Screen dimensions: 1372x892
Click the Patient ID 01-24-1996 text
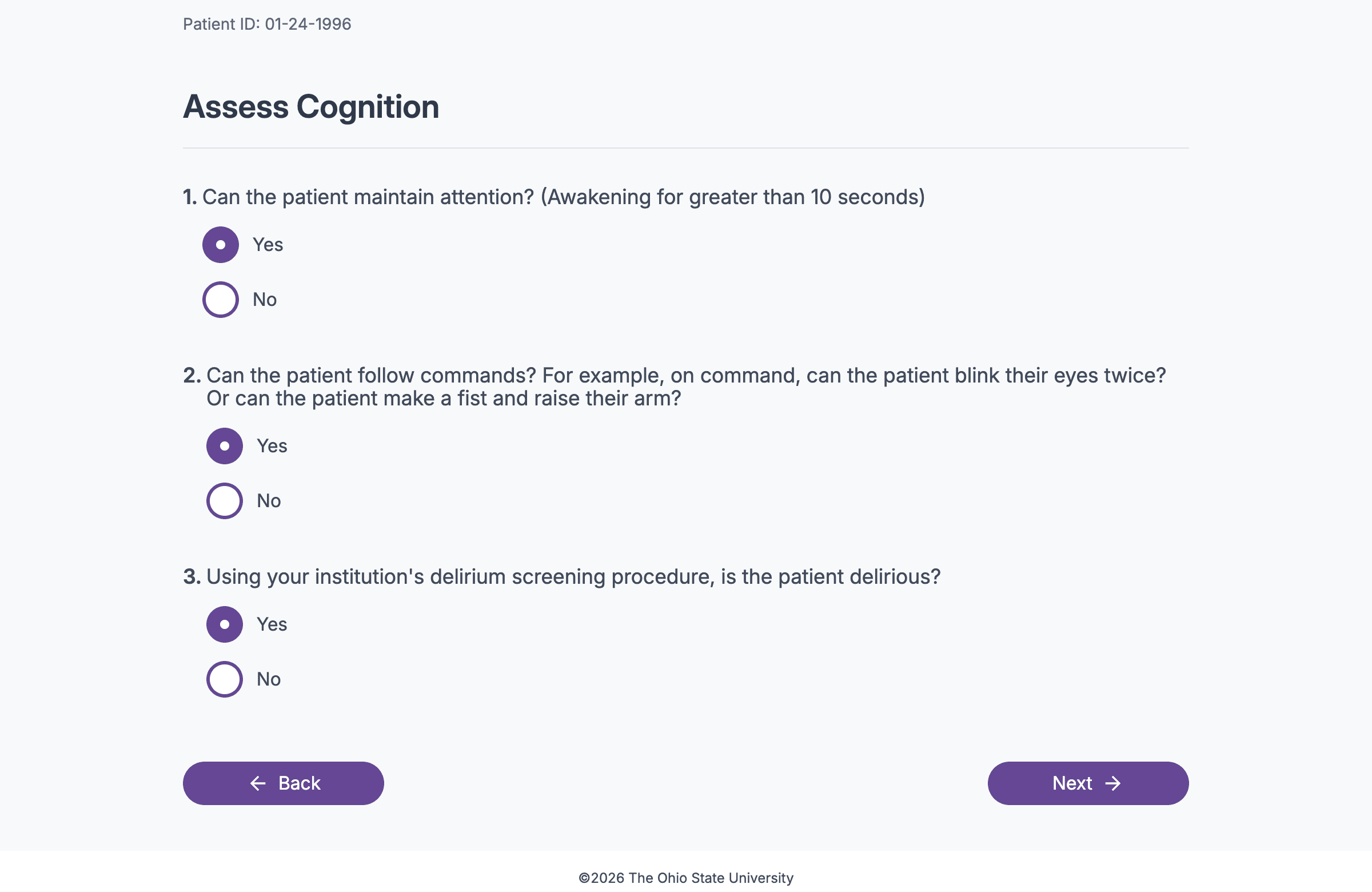[x=267, y=24]
